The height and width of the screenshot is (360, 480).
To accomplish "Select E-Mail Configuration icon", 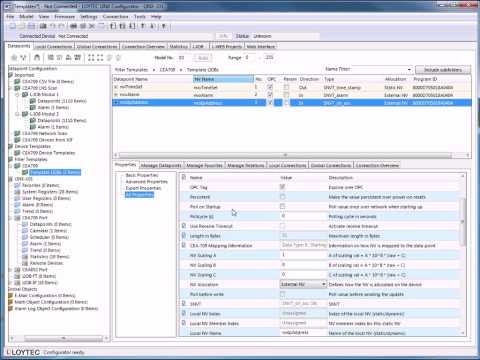I will [x=10, y=296].
